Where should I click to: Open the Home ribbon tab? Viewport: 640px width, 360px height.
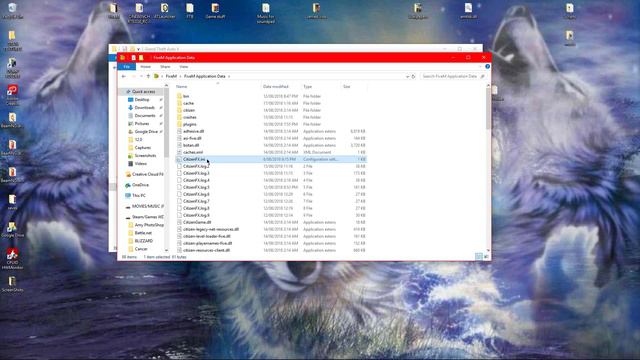click(x=145, y=67)
